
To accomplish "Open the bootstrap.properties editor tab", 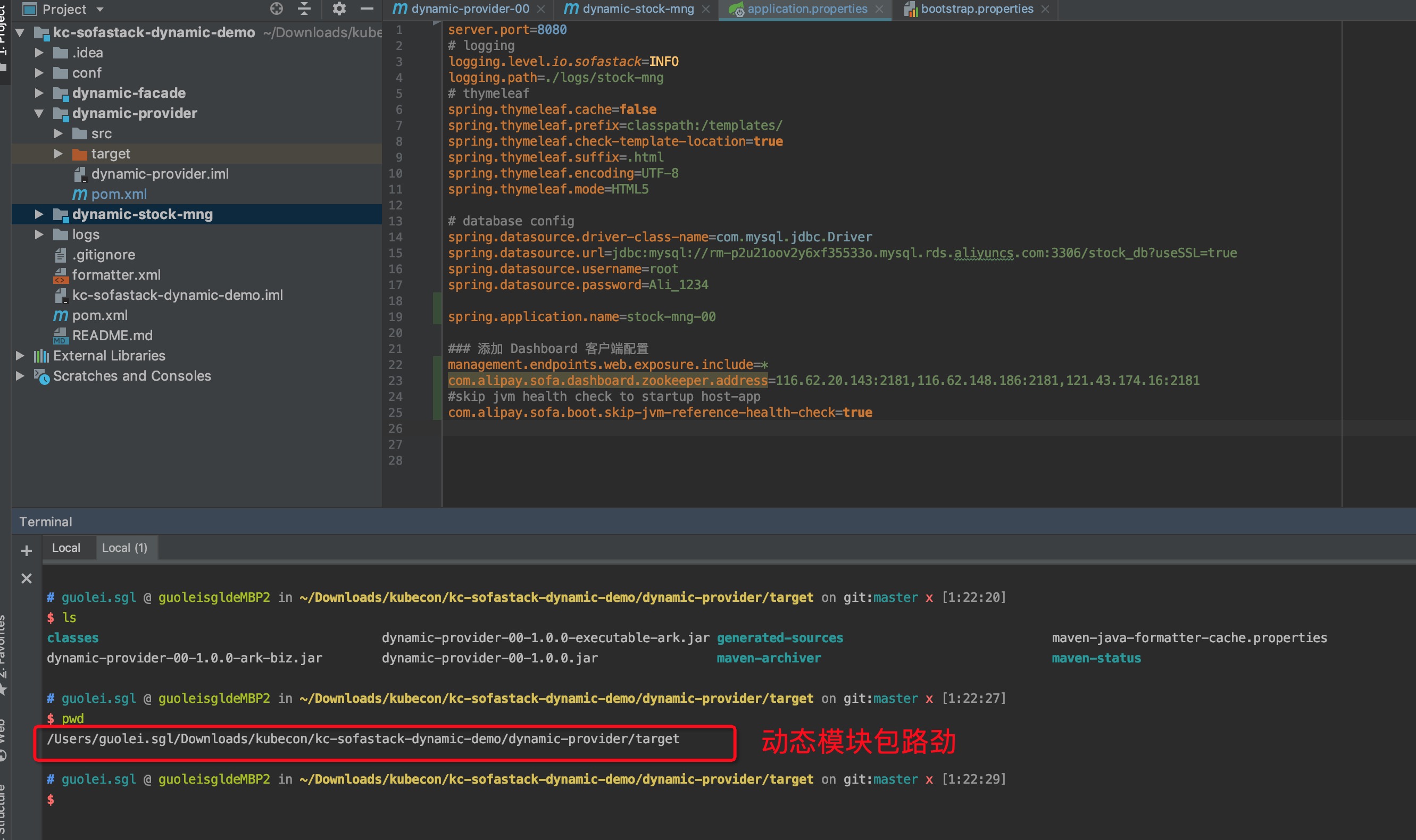I will coord(977,9).
